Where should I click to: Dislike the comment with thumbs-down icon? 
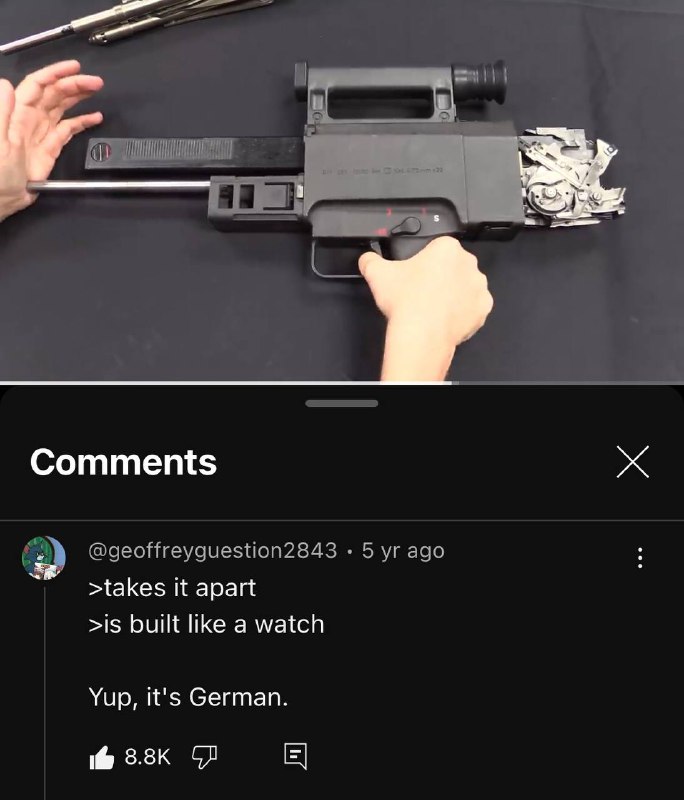[x=204, y=757]
